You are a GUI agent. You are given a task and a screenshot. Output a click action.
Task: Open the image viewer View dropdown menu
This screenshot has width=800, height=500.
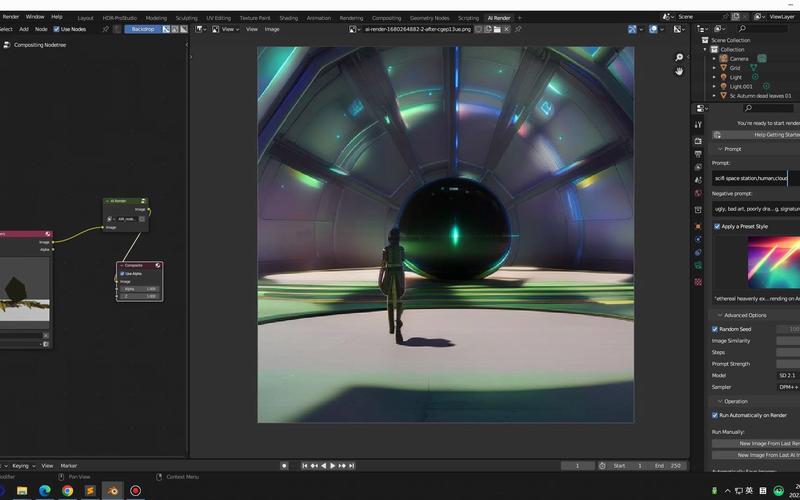(x=226, y=30)
